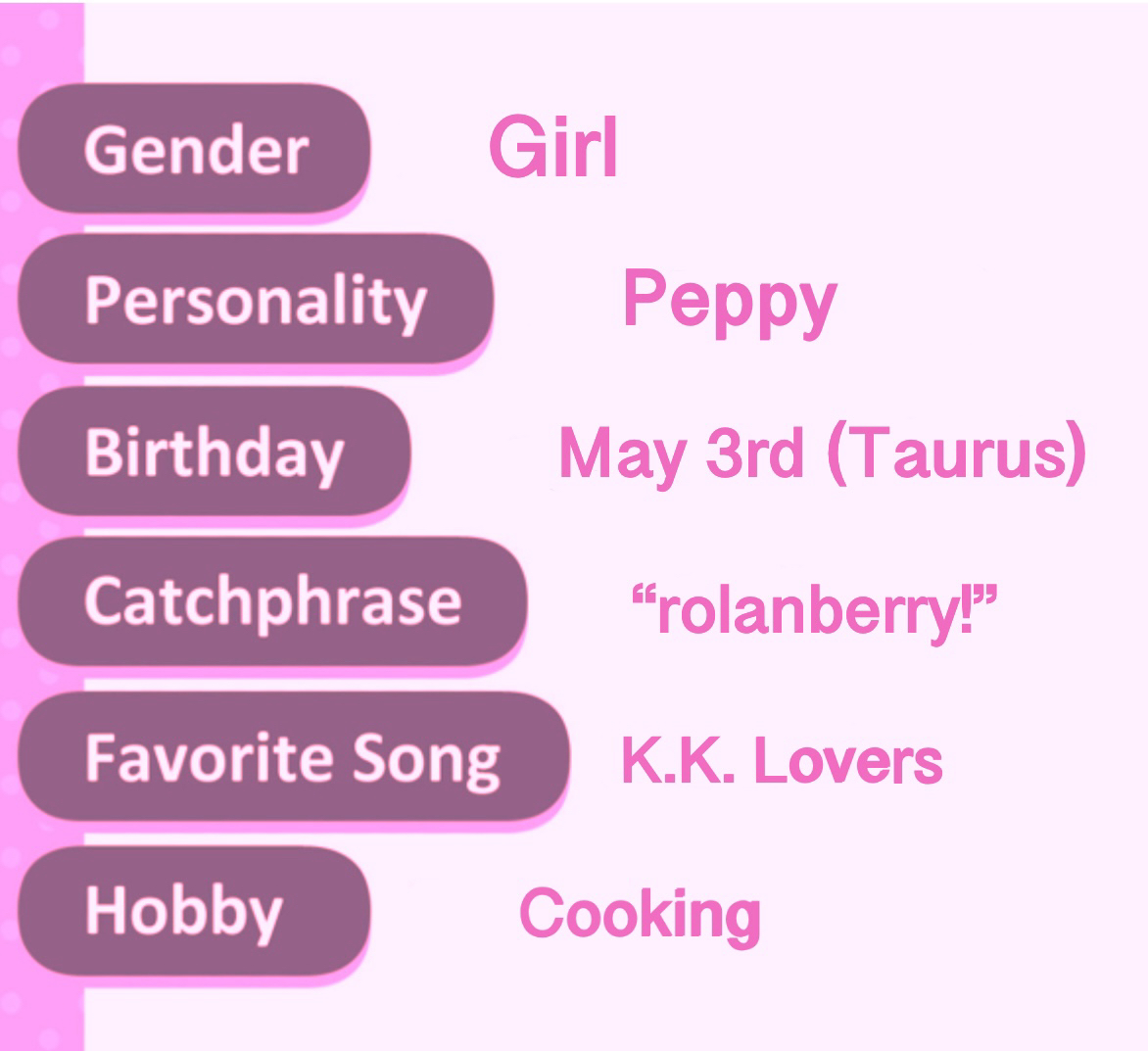This screenshot has height=1051, width=1148.
Task: Select the "Peppy" personality value text
Action: tap(730, 301)
